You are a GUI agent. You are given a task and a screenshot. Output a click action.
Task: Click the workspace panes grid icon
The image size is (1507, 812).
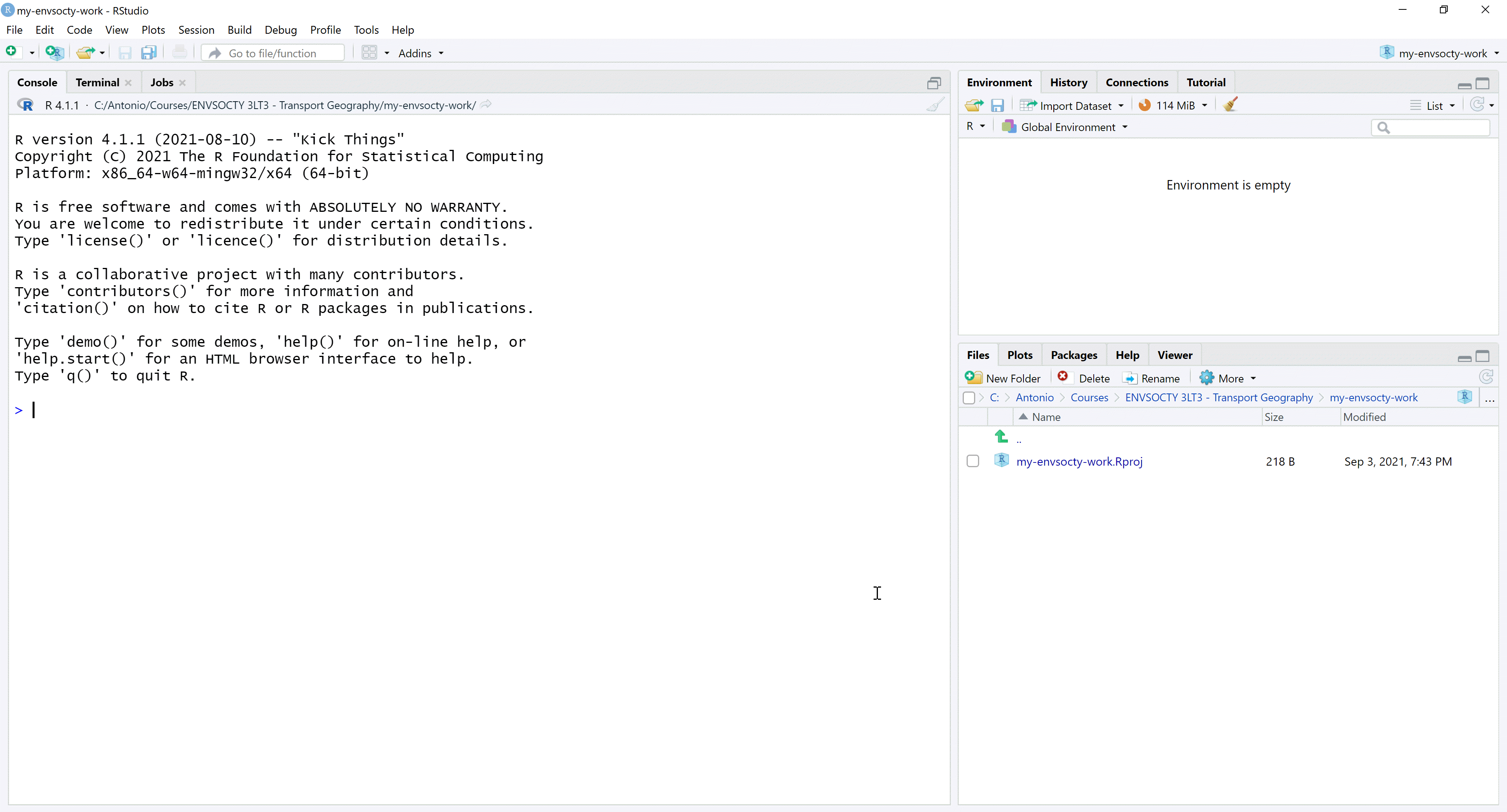pos(369,53)
